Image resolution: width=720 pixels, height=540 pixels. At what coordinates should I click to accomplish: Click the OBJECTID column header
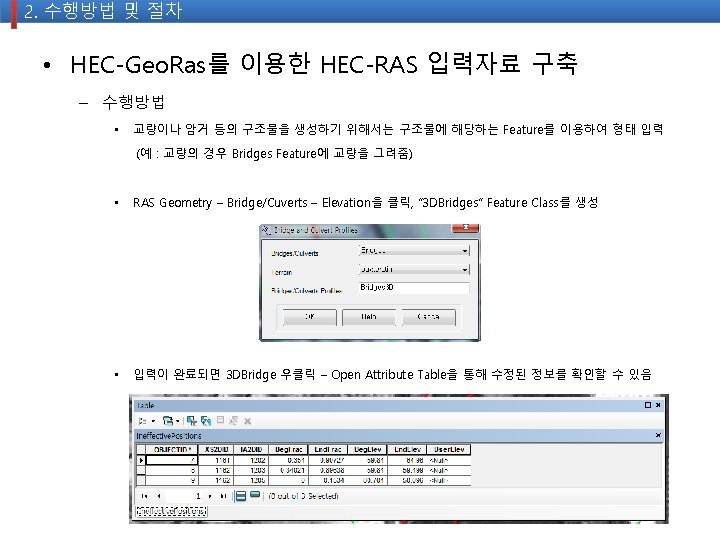[172, 450]
